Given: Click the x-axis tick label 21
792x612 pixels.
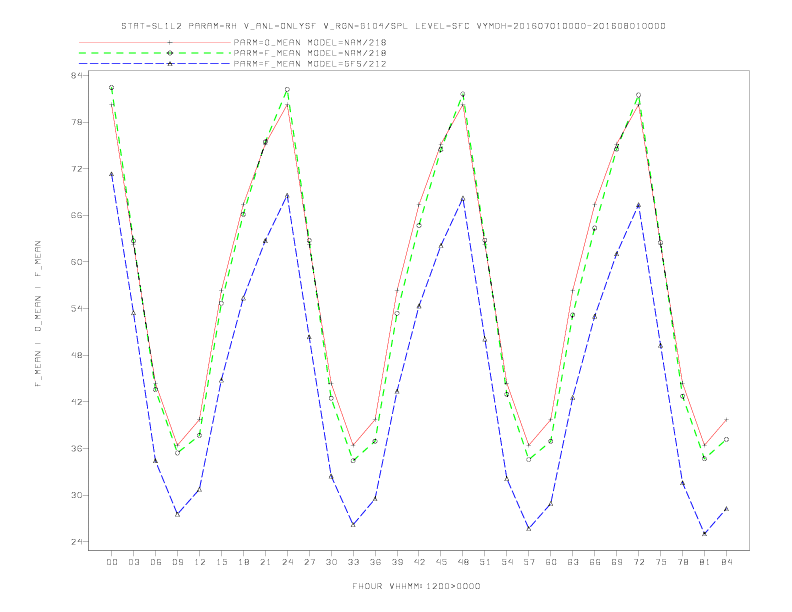Looking at the screenshot, I should [x=265, y=562].
